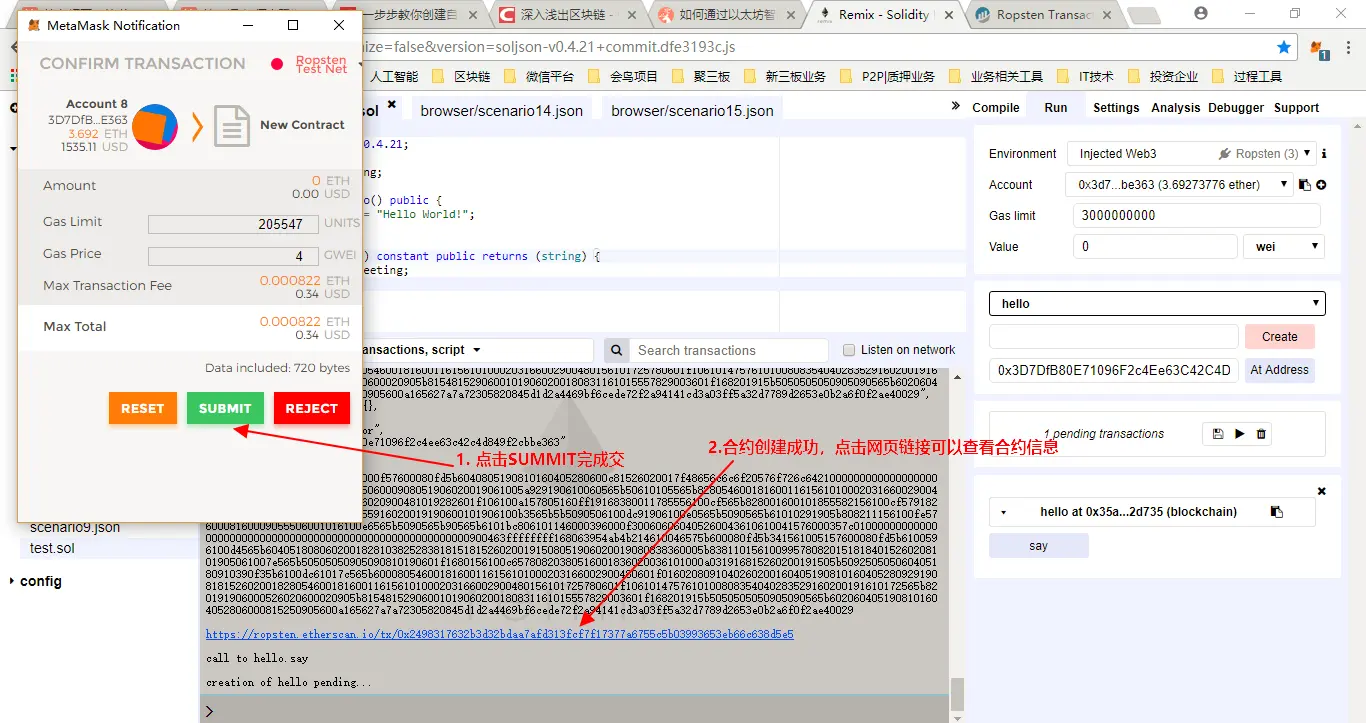Click REJECT in MetaMask notification
This screenshot has height=723, width=1366.
pyautogui.click(x=311, y=408)
